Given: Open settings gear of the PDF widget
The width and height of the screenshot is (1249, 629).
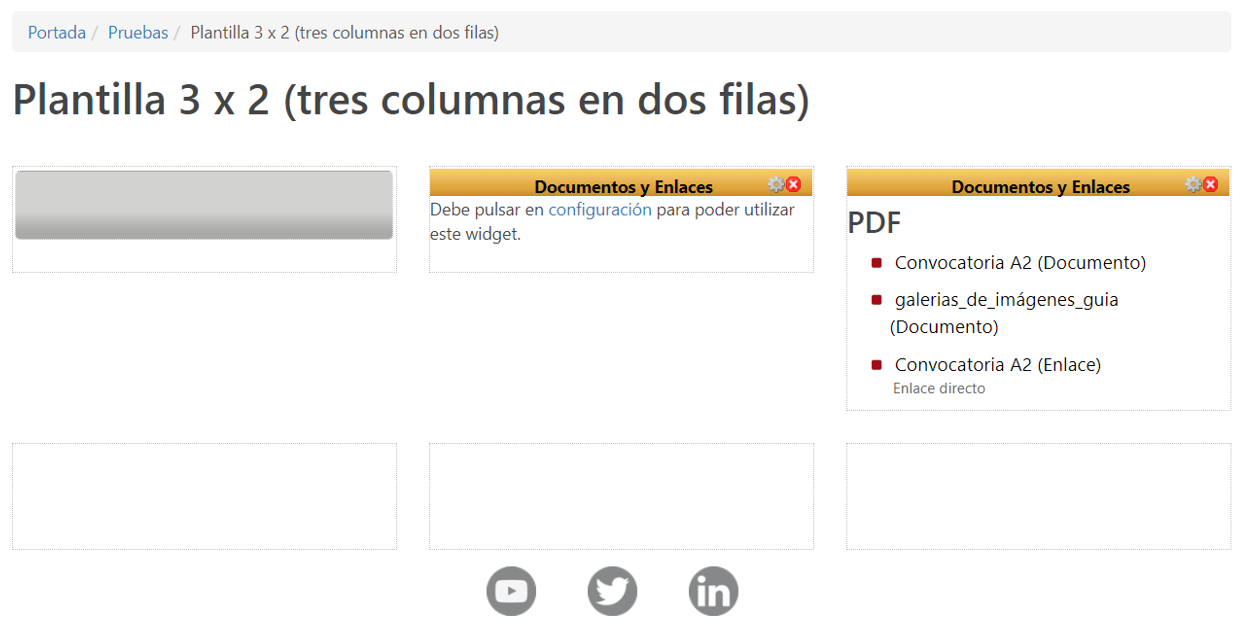Looking at the screenshot, I should point(1193,185).
